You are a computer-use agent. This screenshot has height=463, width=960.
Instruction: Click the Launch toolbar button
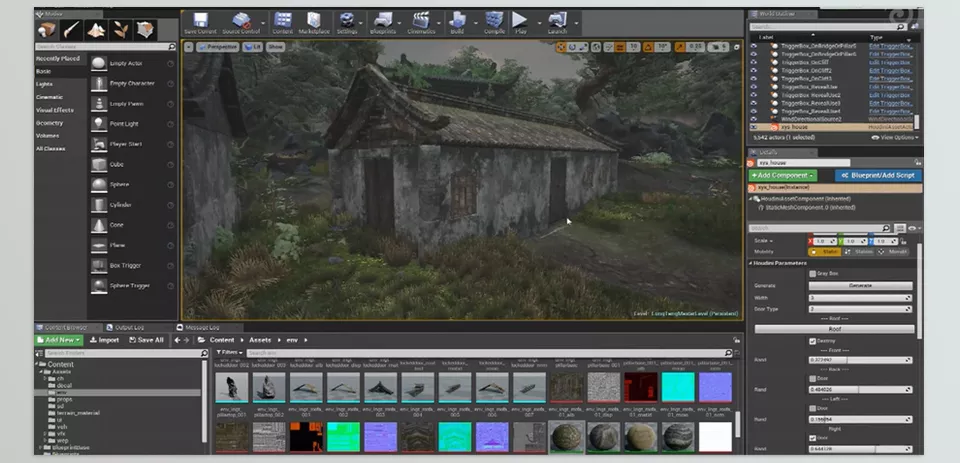coord(557,23)
